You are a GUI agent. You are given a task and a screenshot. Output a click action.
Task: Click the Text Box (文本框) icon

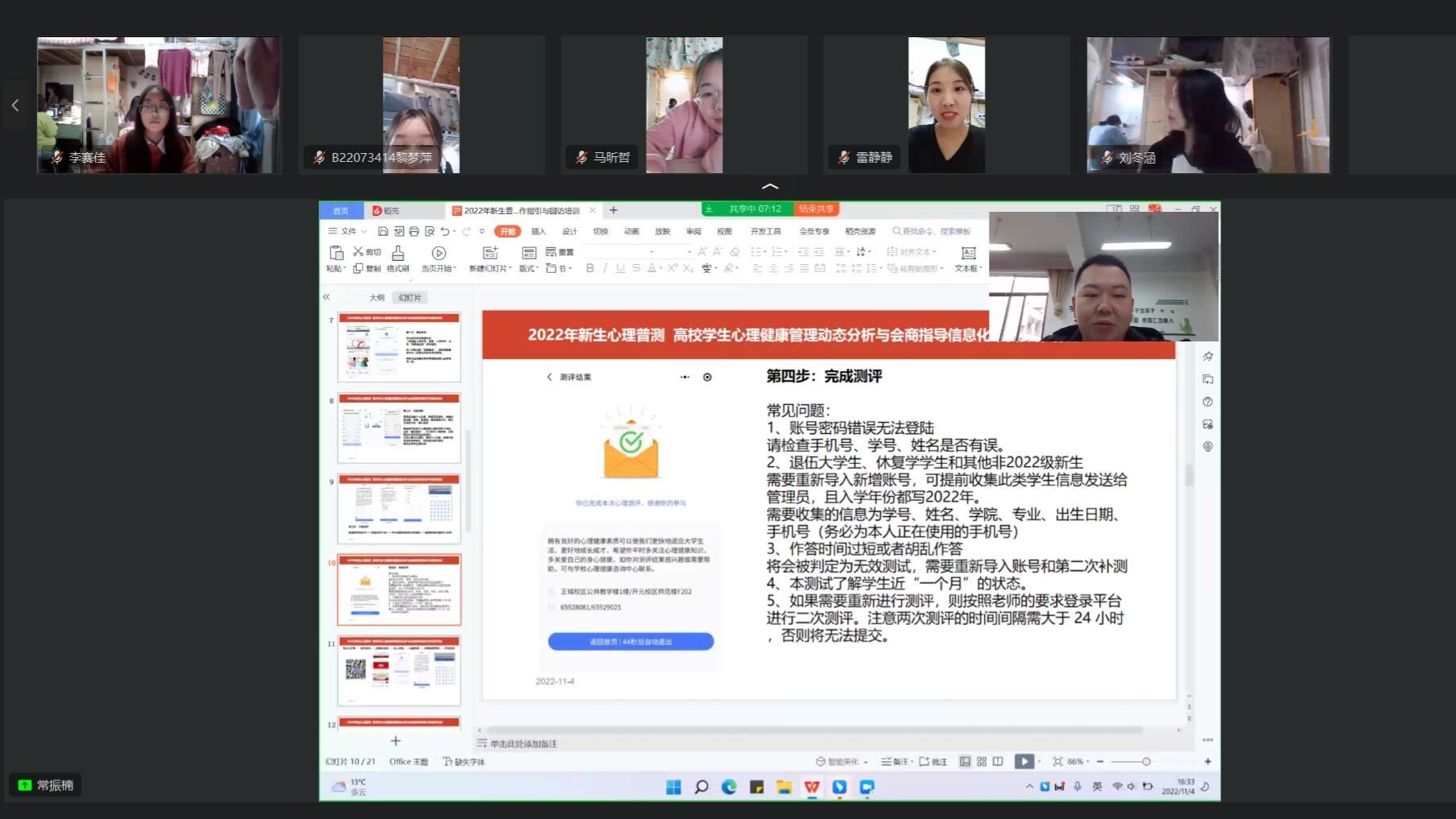click(968, 254)
